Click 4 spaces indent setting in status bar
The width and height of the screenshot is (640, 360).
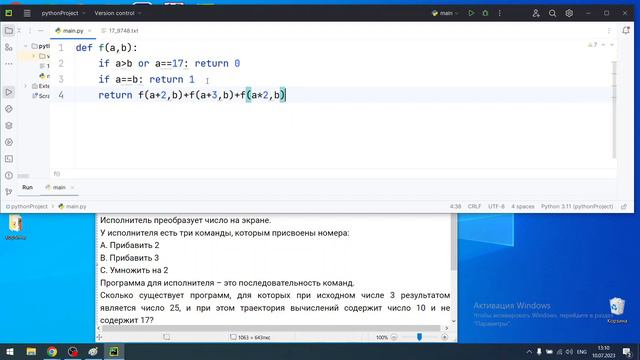tap(522, 207)
